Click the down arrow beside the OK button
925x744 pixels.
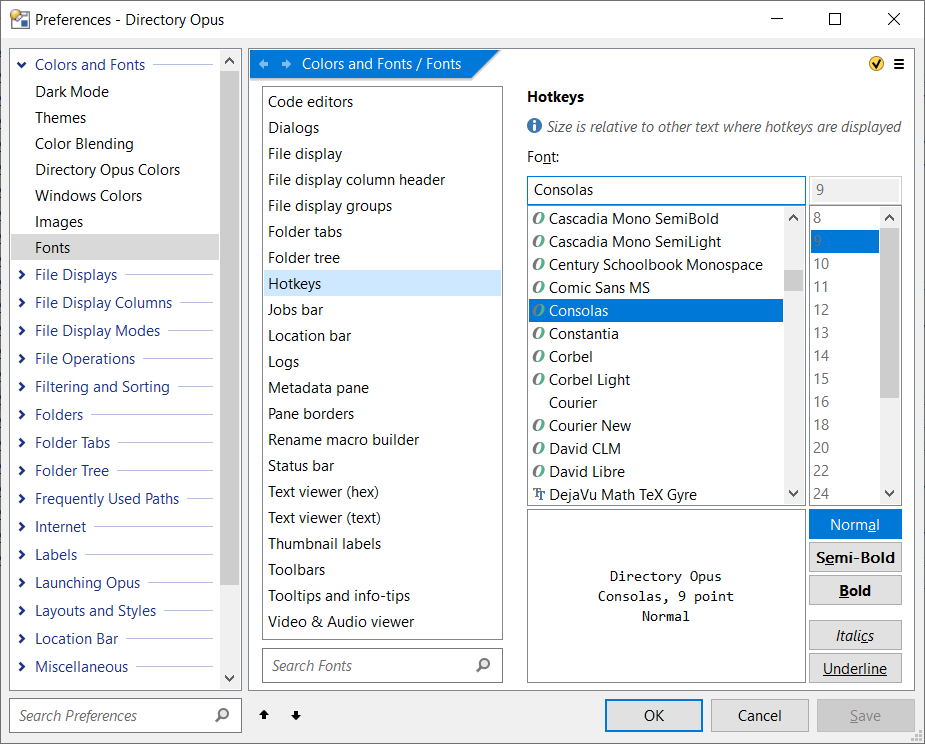pyautogui.click(x=296, y=715)
